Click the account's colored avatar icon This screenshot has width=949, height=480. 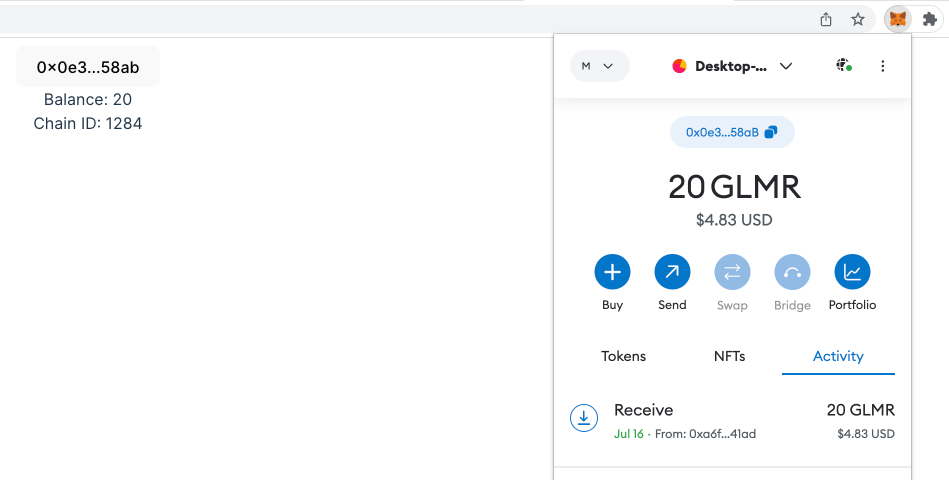point(679,66)
